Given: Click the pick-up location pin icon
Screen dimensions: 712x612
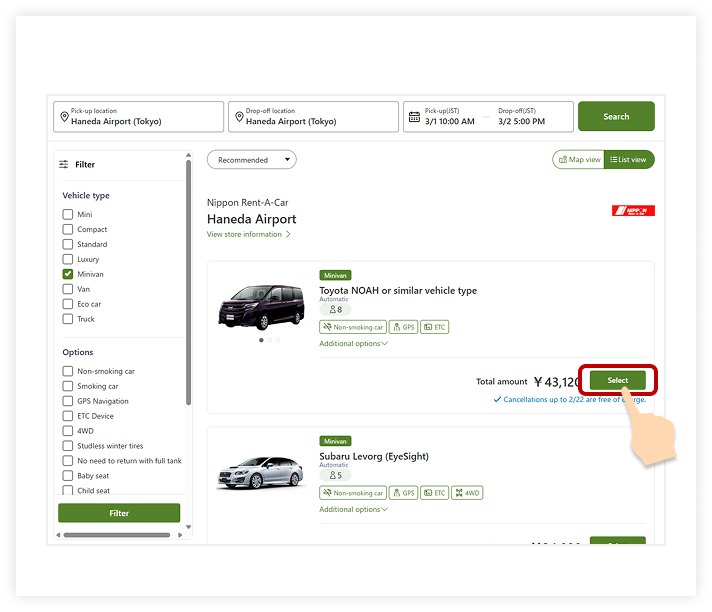Looking at the screenshot, I should point(64,117).
